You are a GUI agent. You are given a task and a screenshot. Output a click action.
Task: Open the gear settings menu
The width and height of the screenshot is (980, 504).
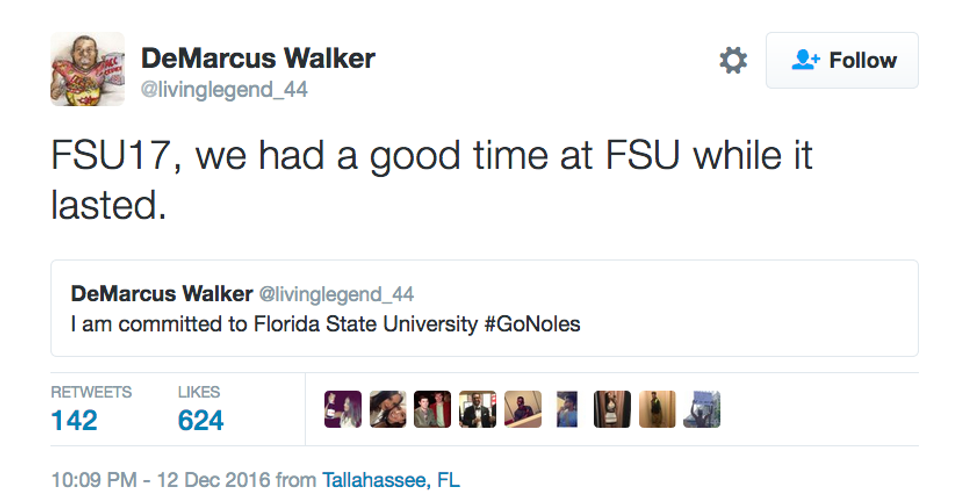[733, 61]
